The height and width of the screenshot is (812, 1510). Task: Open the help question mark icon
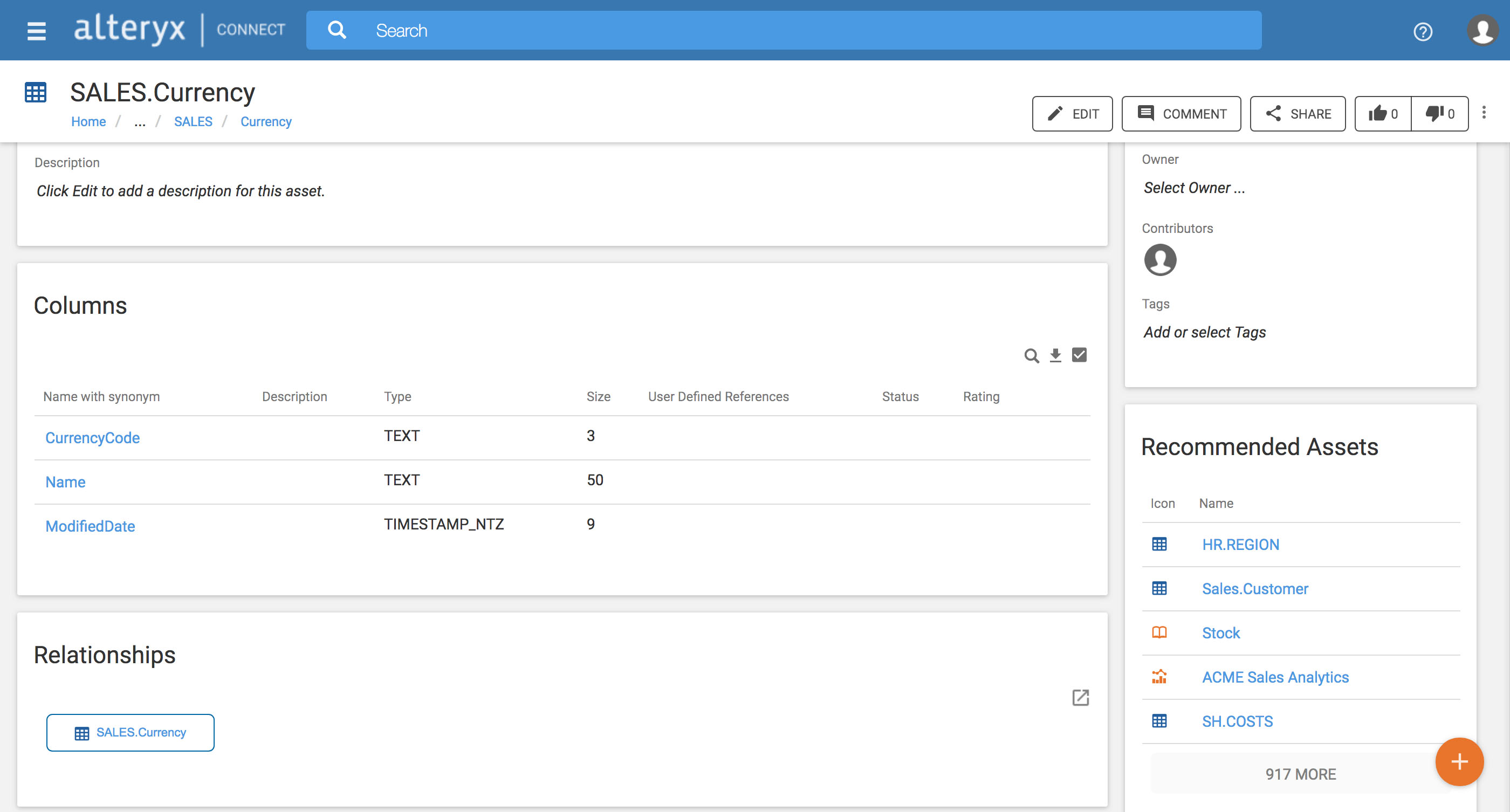tap(1423, 31)
